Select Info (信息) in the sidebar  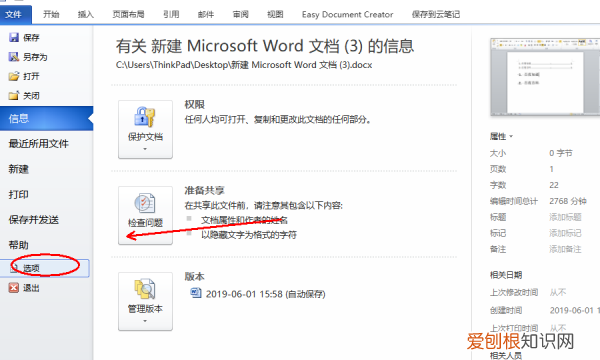click(46, 118)
